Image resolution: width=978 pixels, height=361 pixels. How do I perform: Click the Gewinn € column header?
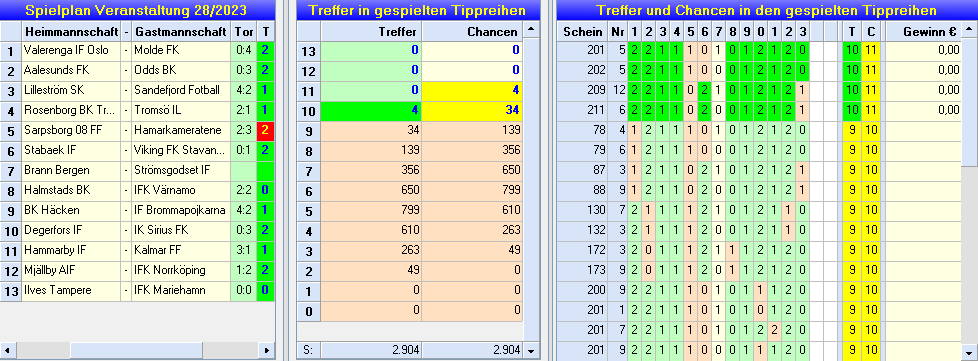tap(923, 32)
